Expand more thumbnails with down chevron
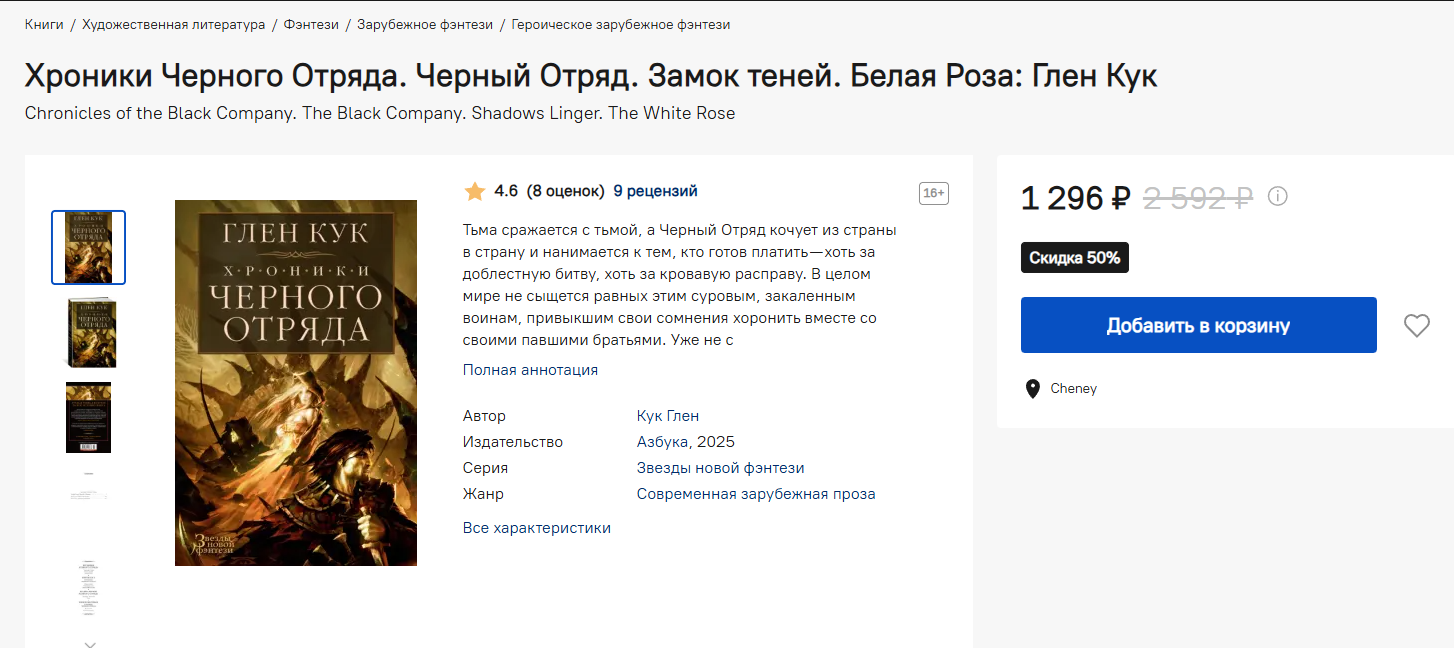This screenshot has height=648, width=1454. coord(90,643)
